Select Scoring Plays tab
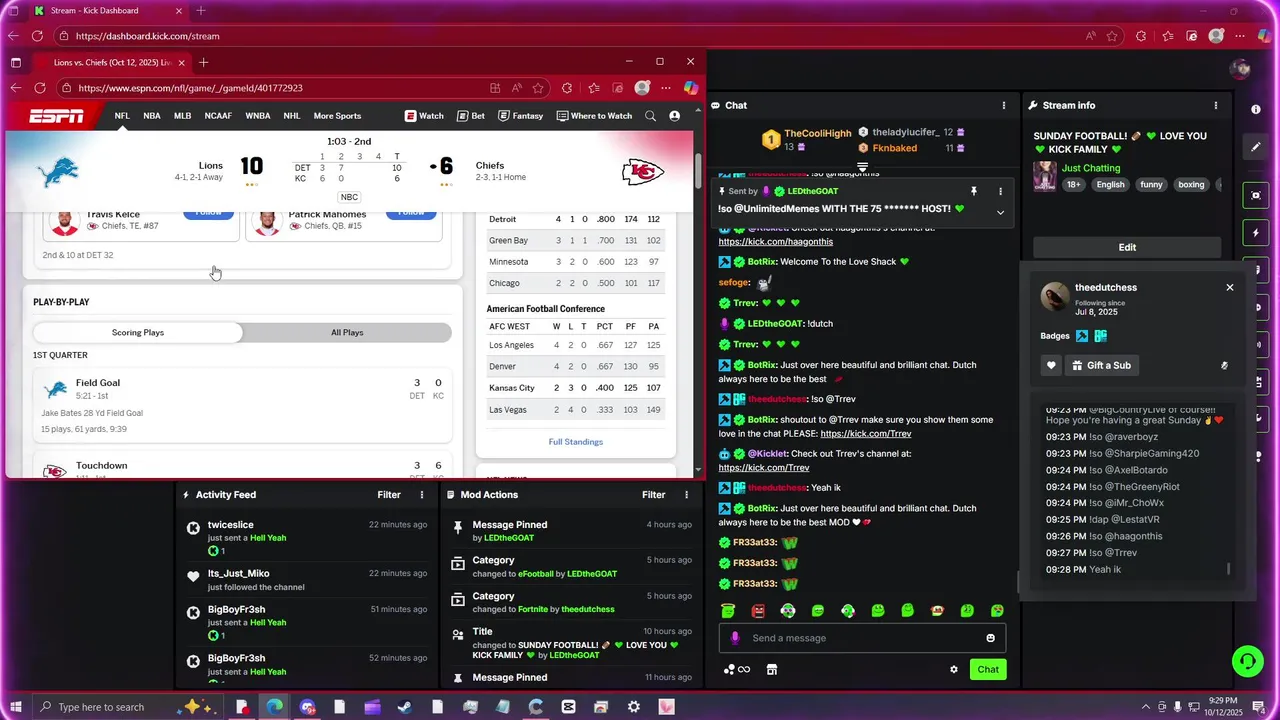 click(x=138, y=332)
